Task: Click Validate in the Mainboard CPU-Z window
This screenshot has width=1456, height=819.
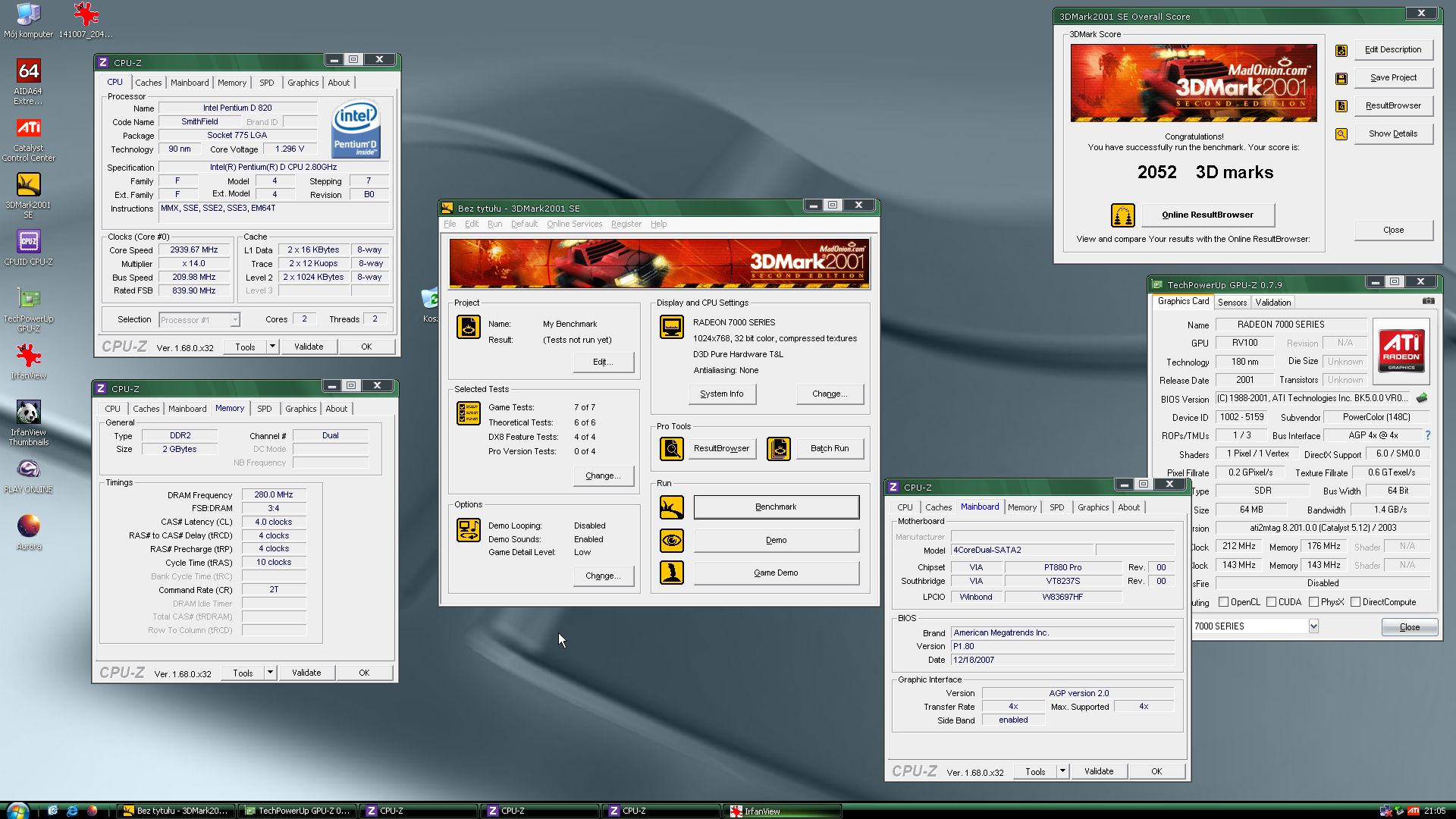Action: pos(1099,771)
